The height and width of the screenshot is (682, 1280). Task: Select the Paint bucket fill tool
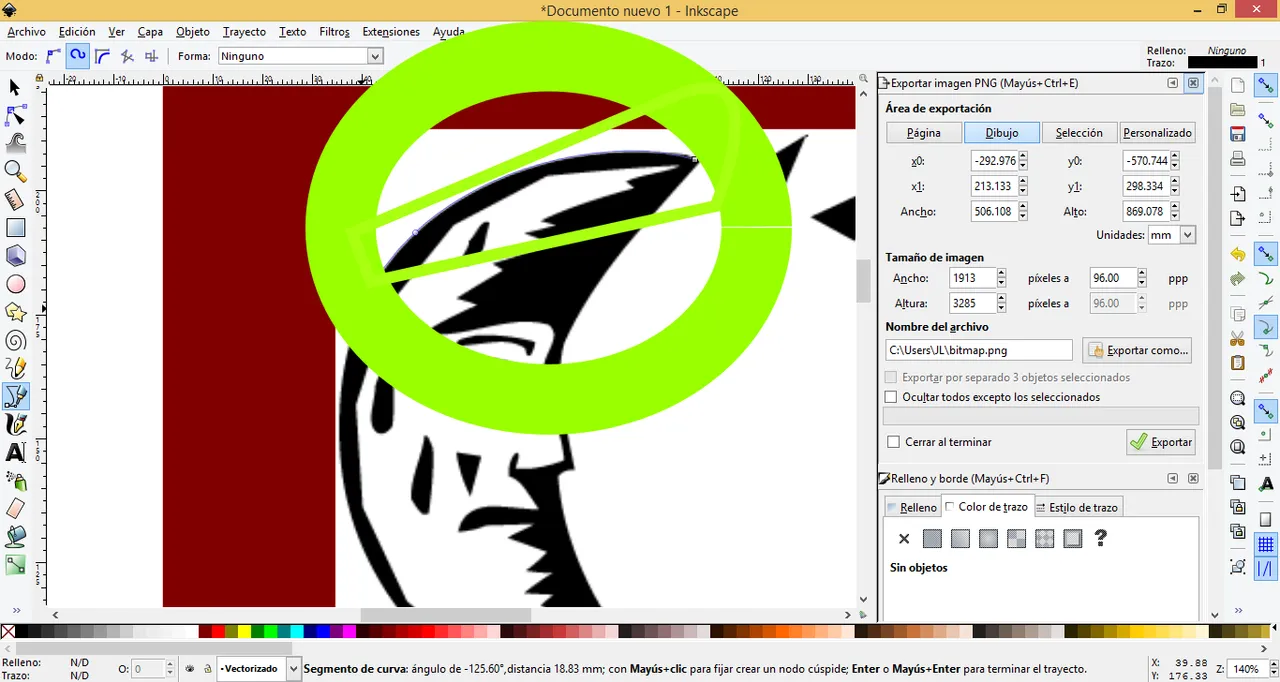point(15,537)
